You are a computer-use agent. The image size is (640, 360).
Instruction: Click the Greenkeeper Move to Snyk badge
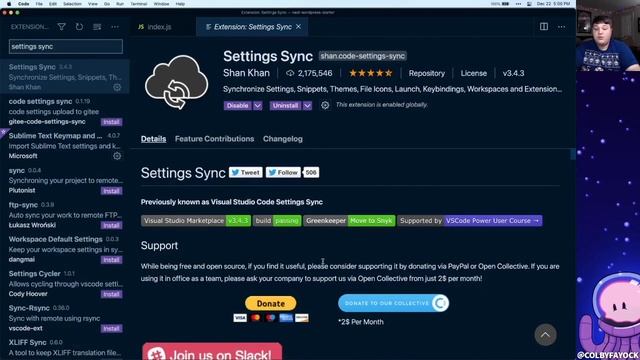[349, 221]
